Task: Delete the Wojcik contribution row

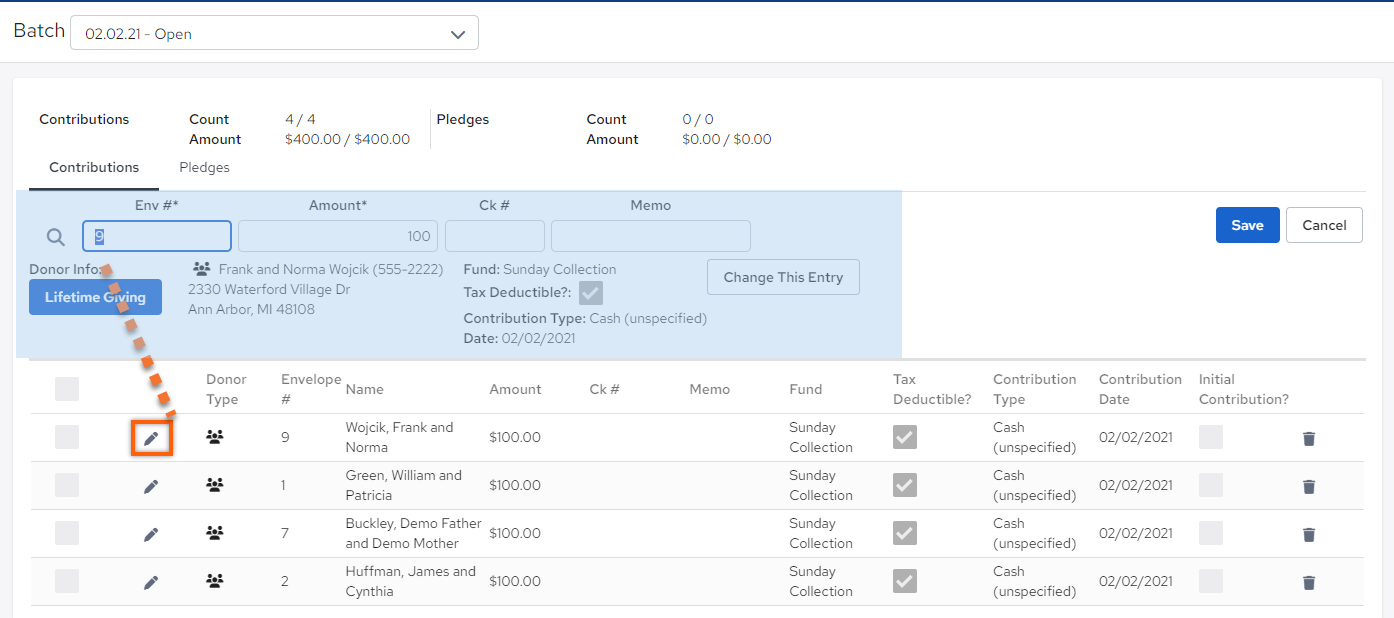Action: coord(1309,438)
